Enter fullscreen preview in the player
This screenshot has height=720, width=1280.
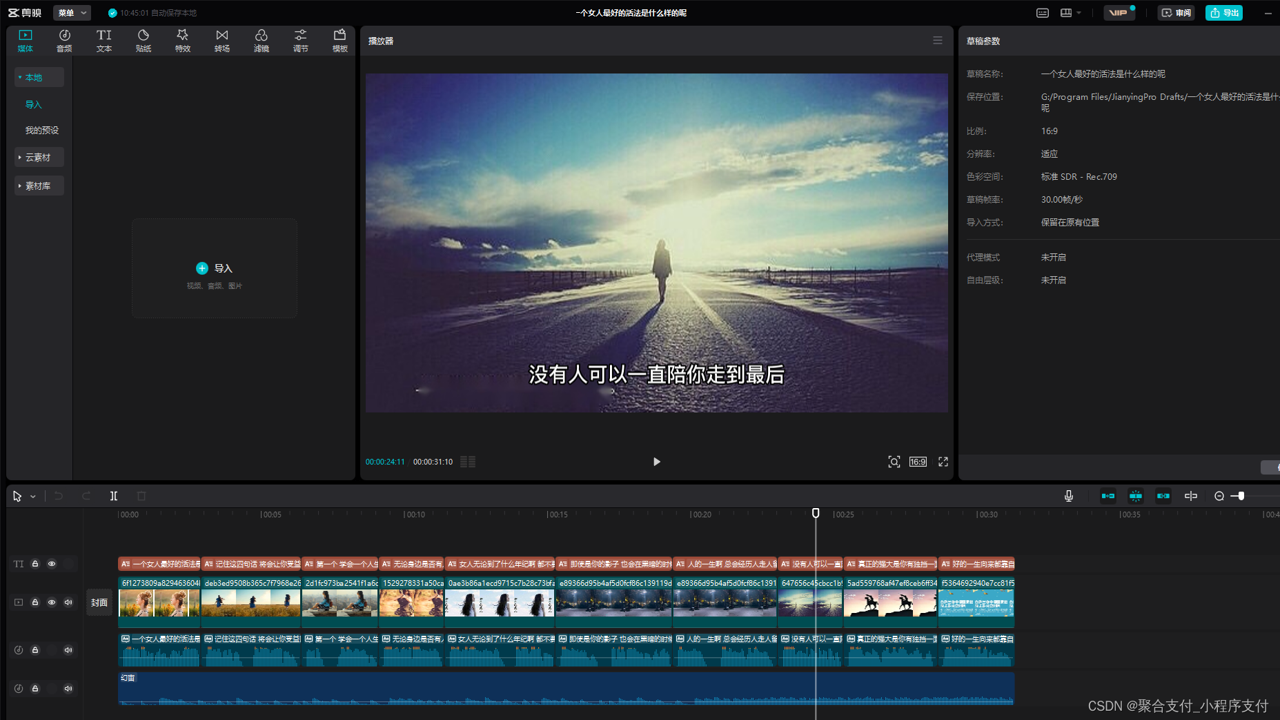point(943,462)
